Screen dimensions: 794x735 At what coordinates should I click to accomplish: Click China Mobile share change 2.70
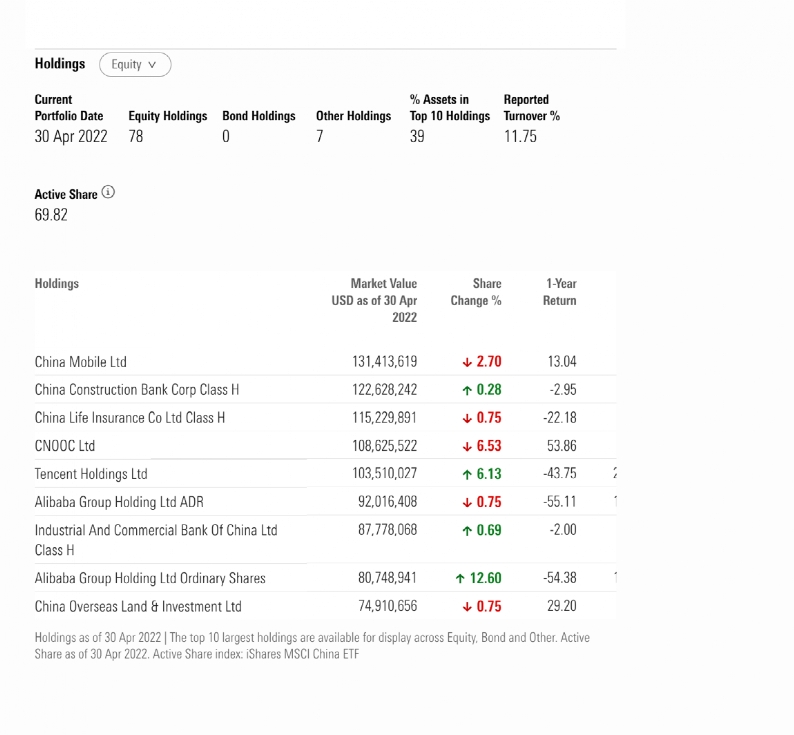click(x=482, y=362)
